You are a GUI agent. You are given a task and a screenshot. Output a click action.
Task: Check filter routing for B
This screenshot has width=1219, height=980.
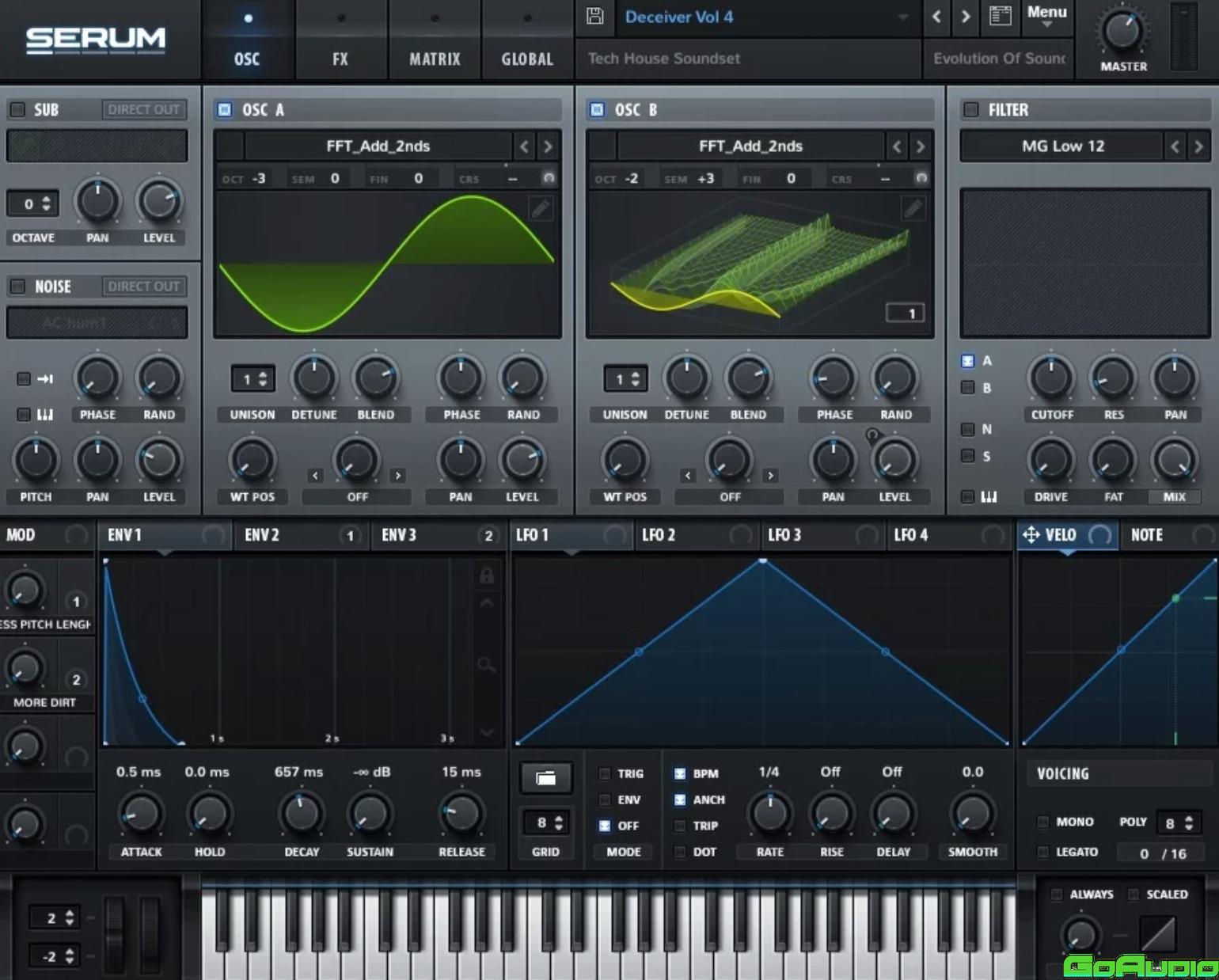tap(967, 388)
